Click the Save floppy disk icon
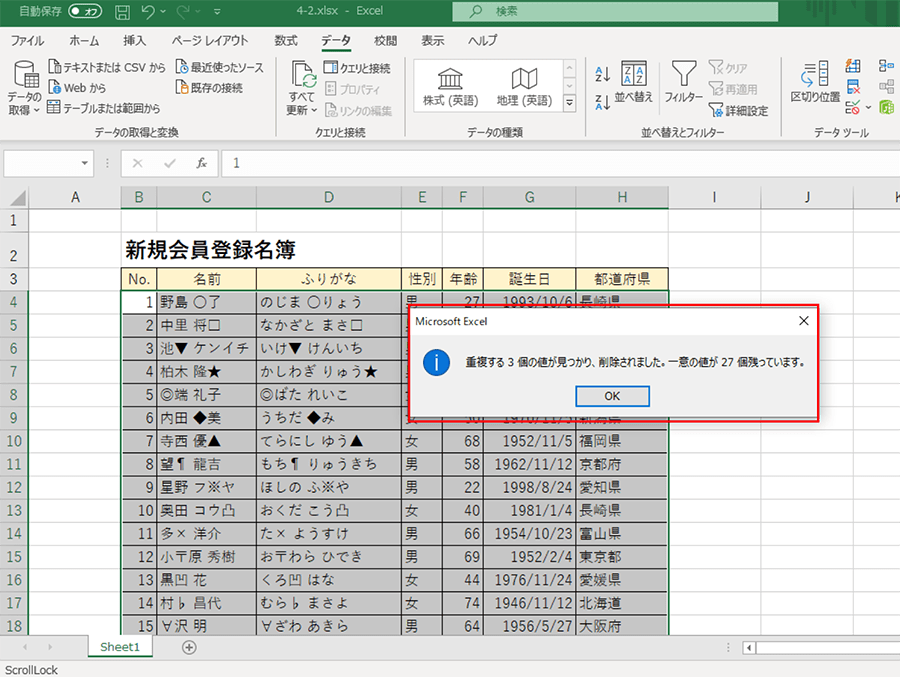 click(121, 12)
